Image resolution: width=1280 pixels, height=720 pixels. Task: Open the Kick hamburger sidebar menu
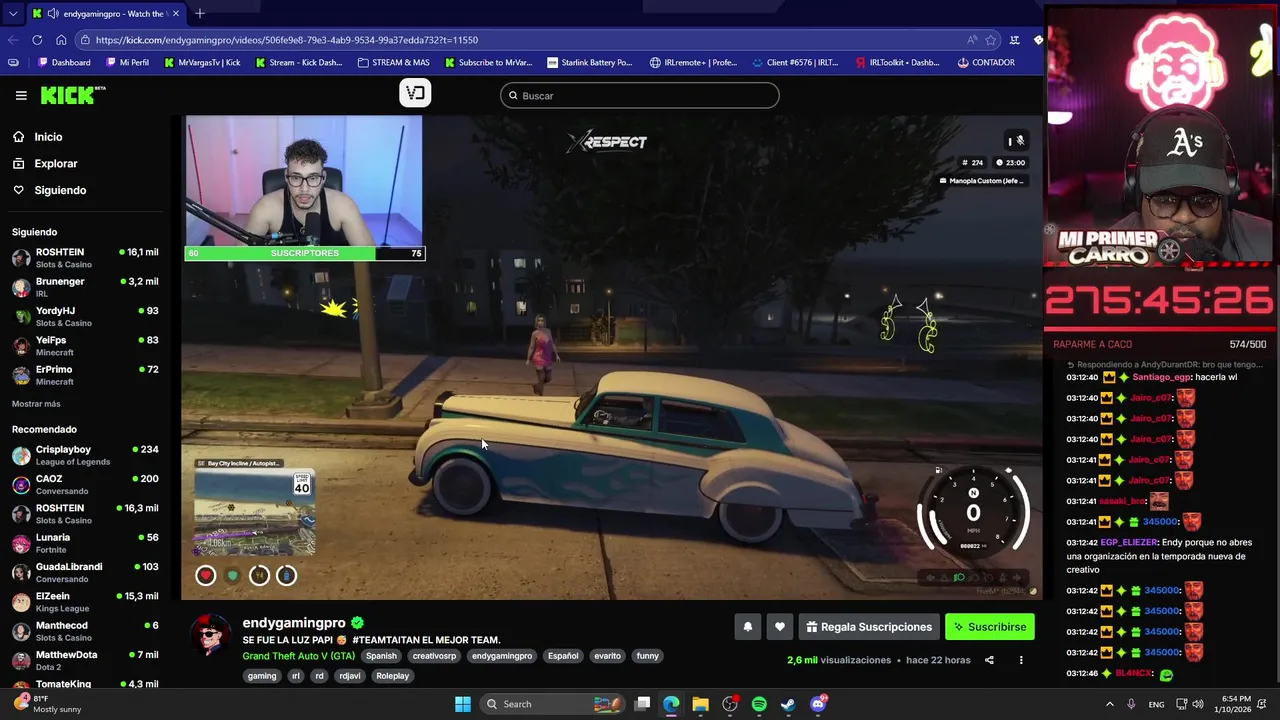point(21,95)
